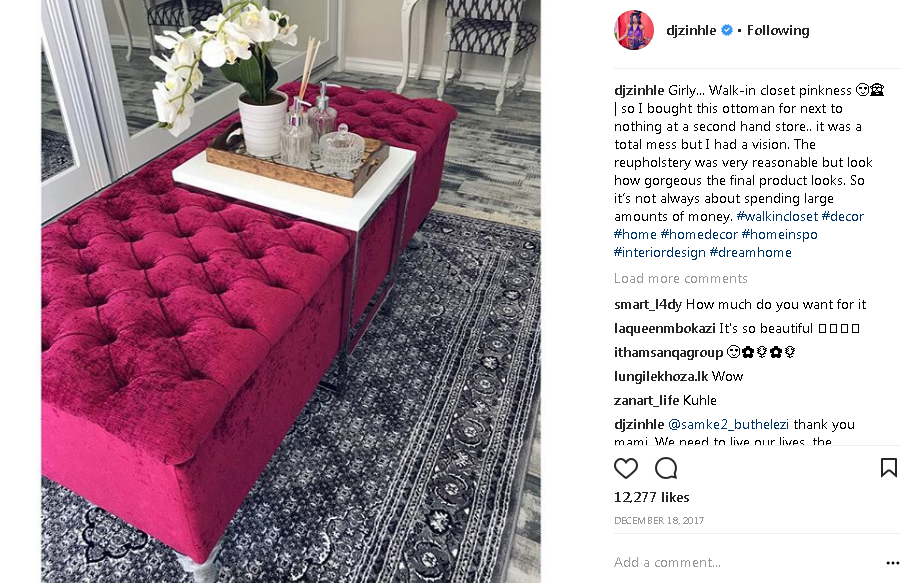Expand Load more comments
The image size is (908, 583).
coord(680,278)
